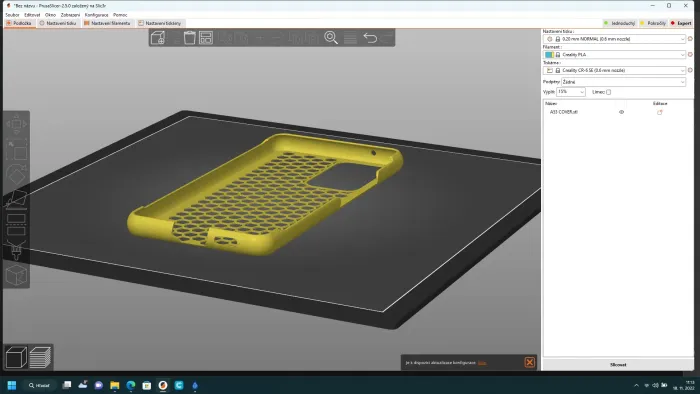Switch to the 3D editor view cube

point(16,357)
